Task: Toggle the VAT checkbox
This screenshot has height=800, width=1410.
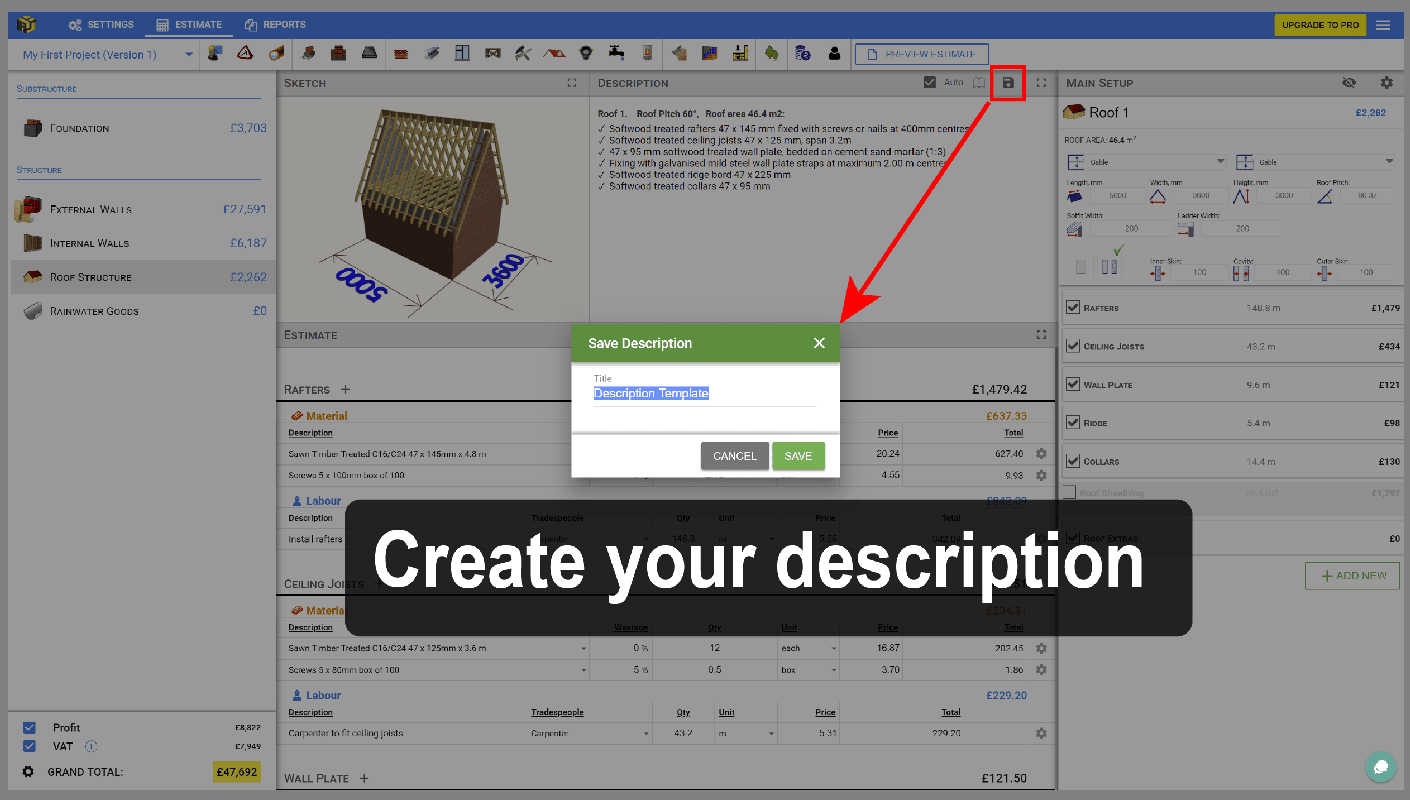Action: (29, 746)
